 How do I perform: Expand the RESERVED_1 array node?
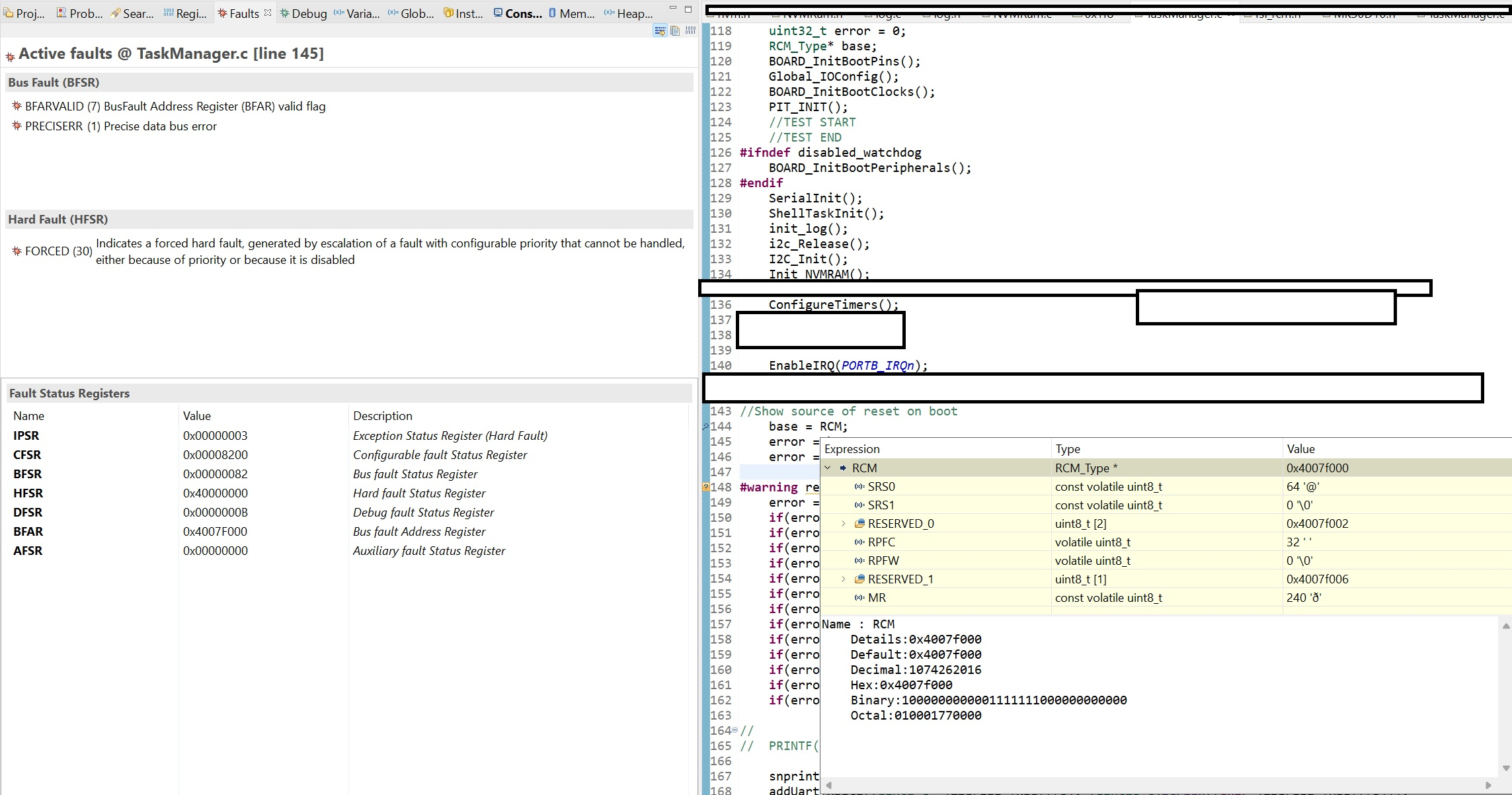click(844, 579)
